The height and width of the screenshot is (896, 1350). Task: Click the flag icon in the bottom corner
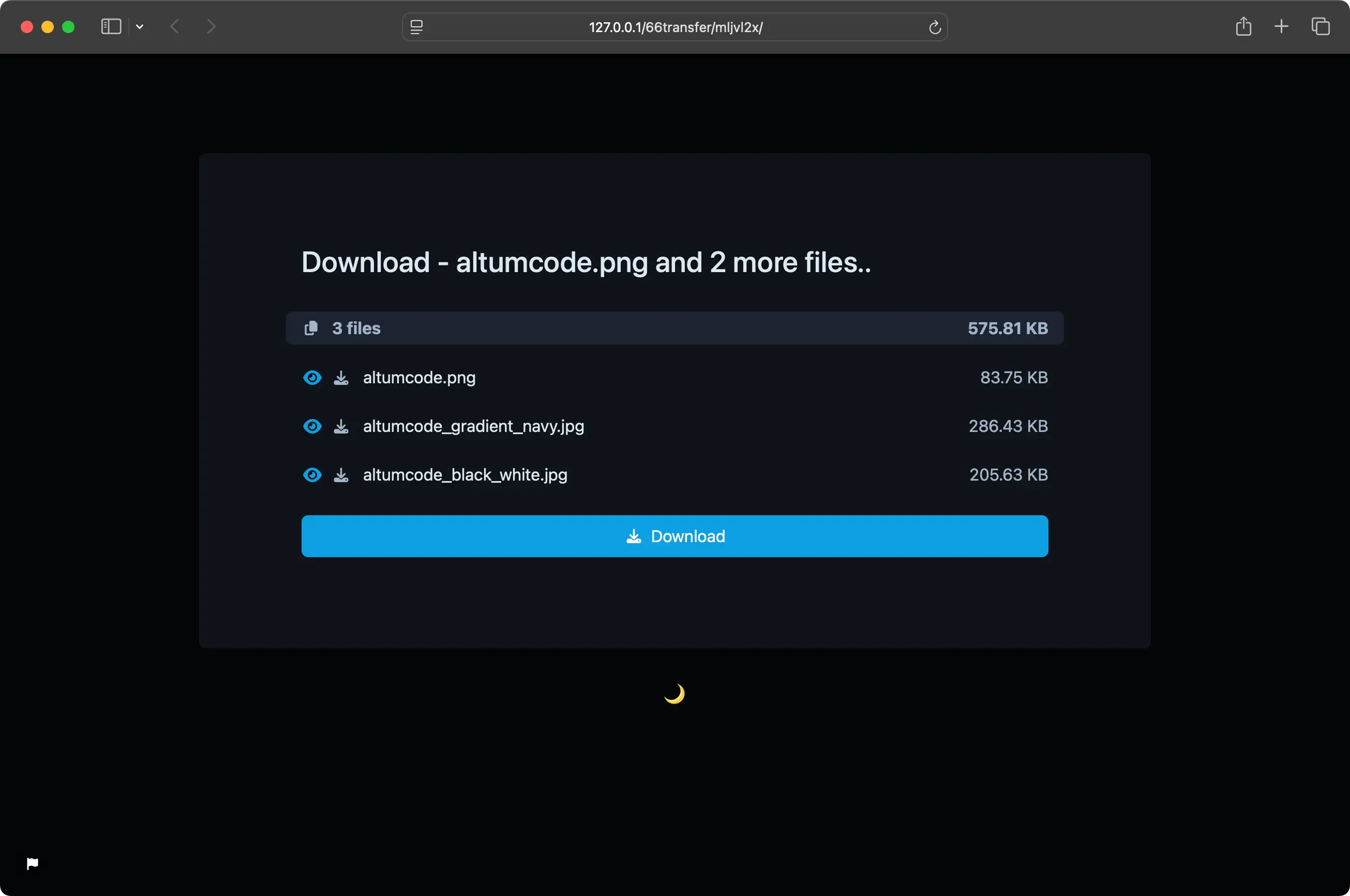[33, 863]
